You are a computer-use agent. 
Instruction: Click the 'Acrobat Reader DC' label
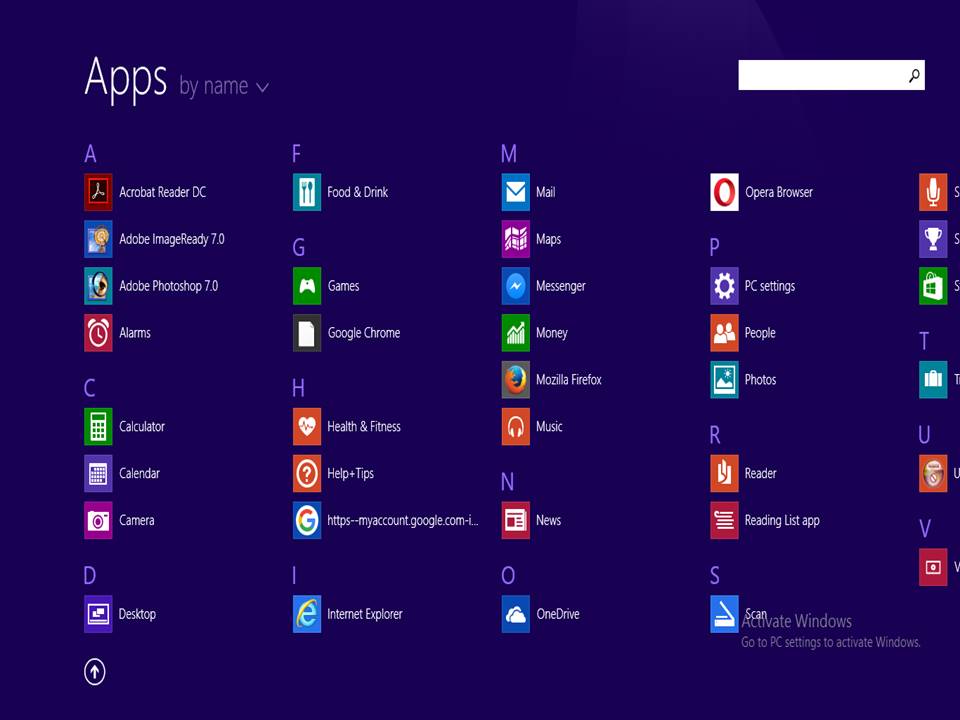(162, 192)
